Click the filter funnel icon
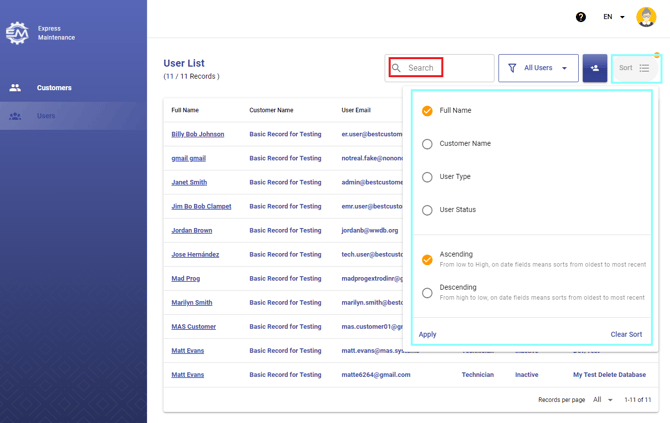 (x=512, y=68)
